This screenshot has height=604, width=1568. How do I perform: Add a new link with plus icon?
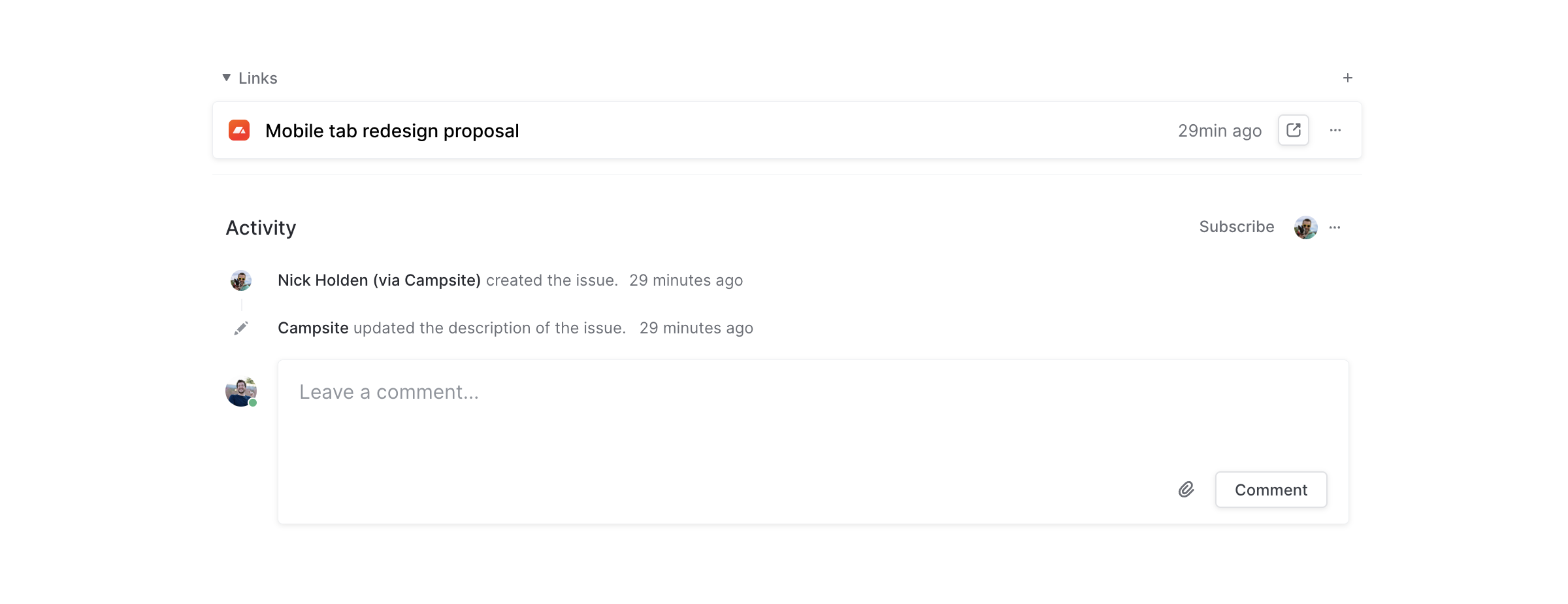[1347, 78]
